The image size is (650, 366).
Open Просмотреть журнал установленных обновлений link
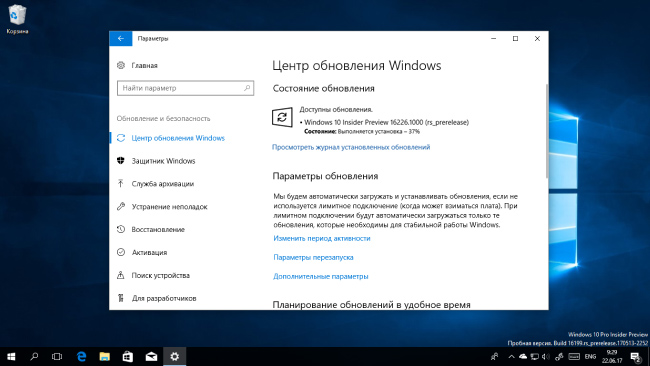click(351, 147)
